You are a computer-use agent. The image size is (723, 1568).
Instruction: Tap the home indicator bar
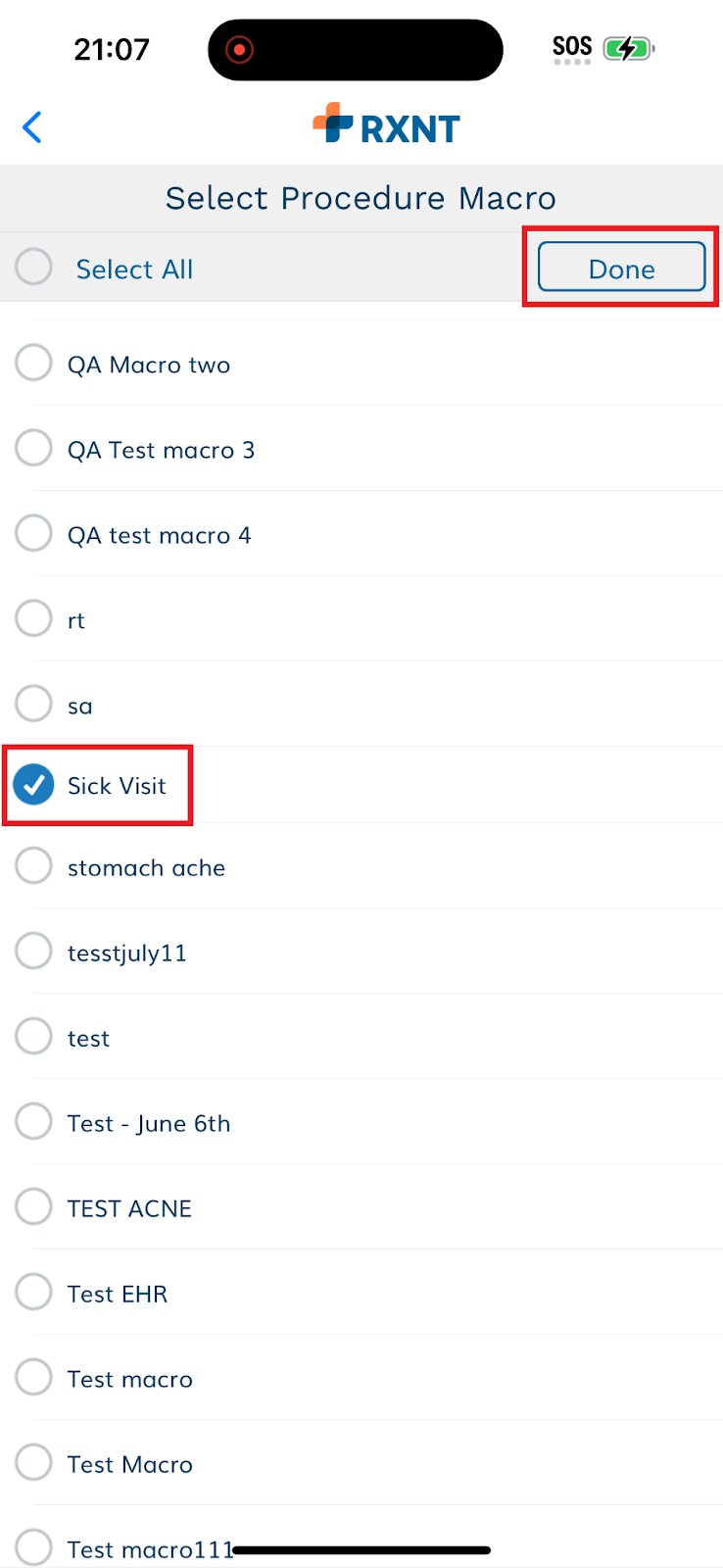[361, 1550]
